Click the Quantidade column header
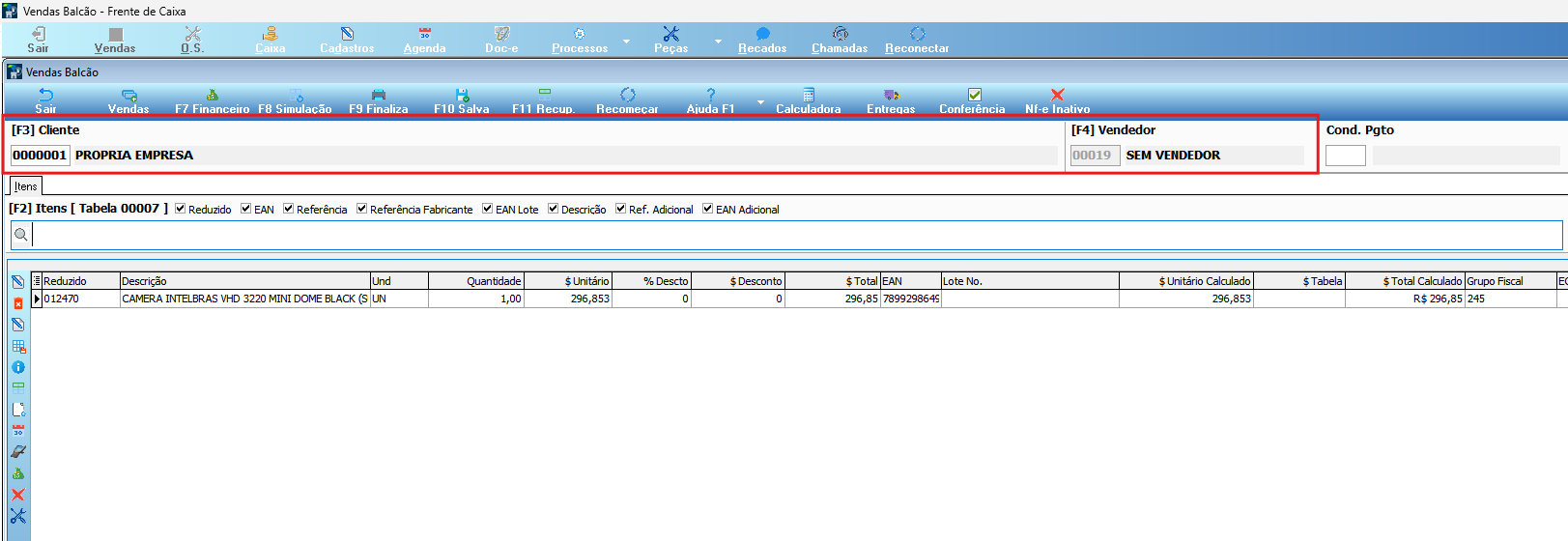Screen dimensions: 1568x541 [x=476, y=281]
